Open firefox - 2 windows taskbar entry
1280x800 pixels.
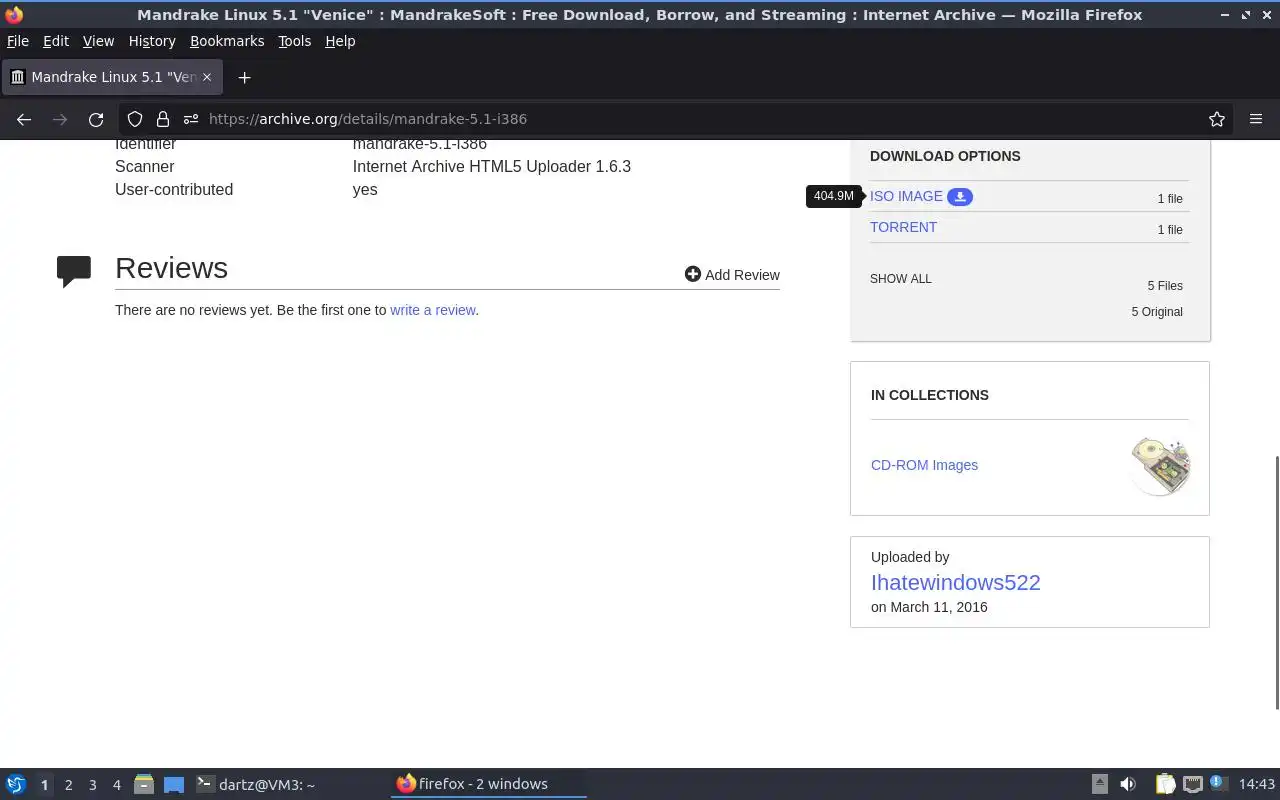pos(488,784)
